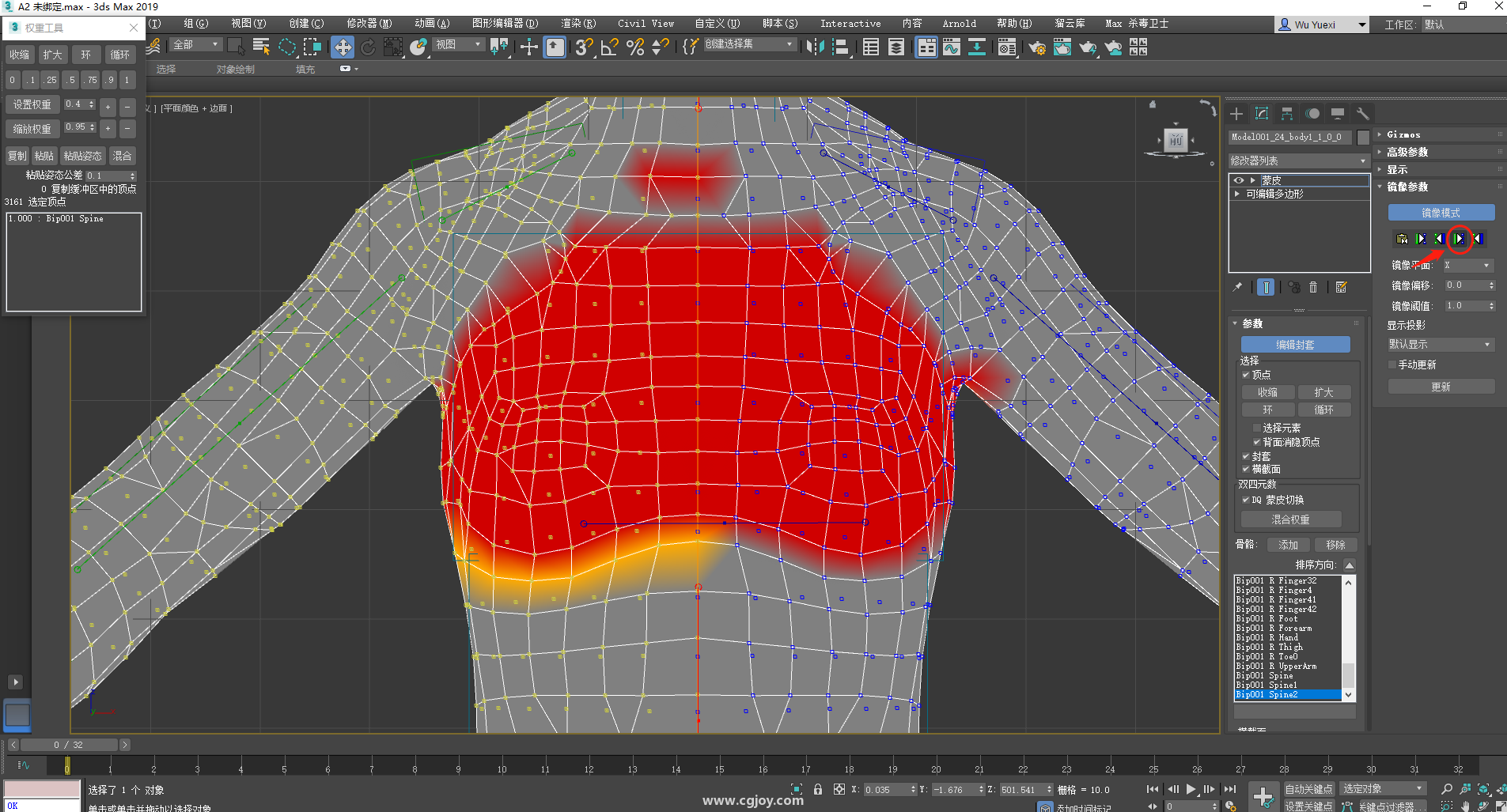Viewport: 1507px width, 812px height.
Task: Toggle the 横截面 cross-section checkbox
Action: (x=1246, y=469)
